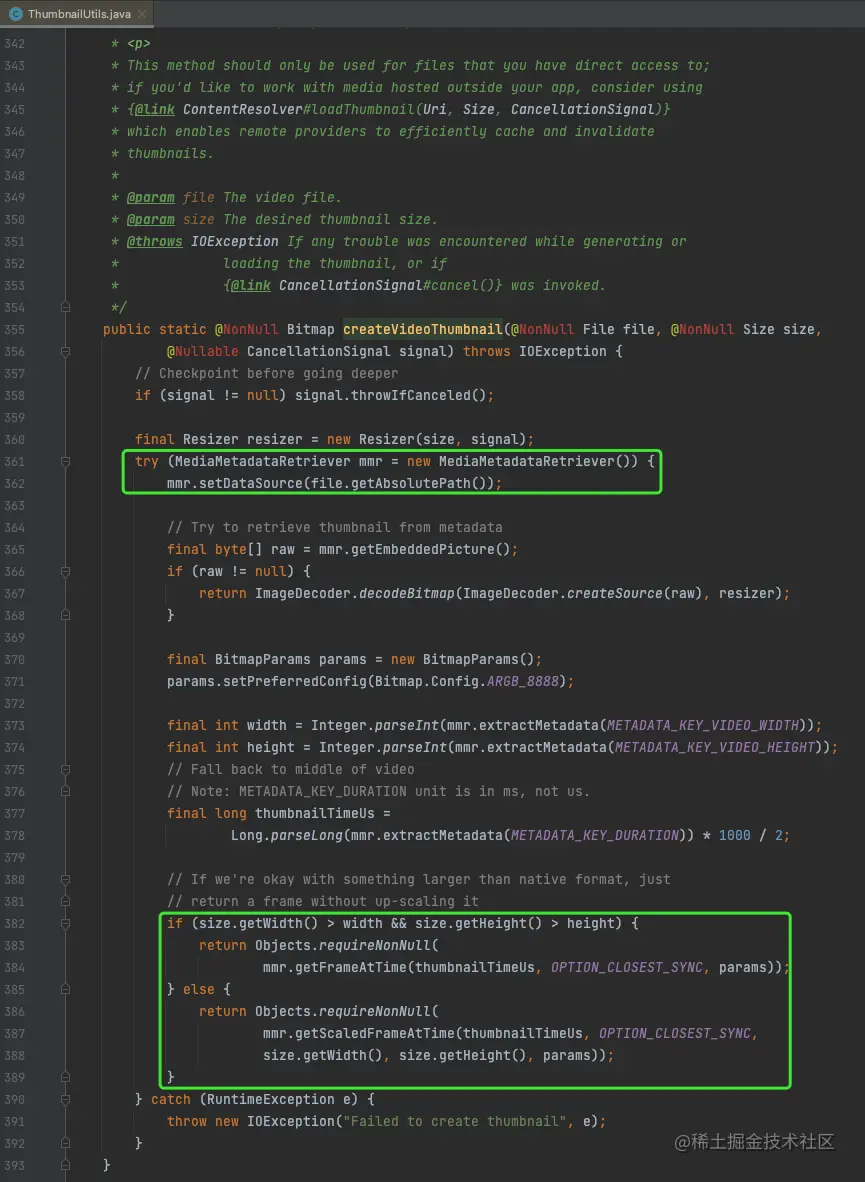Collapse the code block at line 380
865x1182 pixels.
[65, 879]
